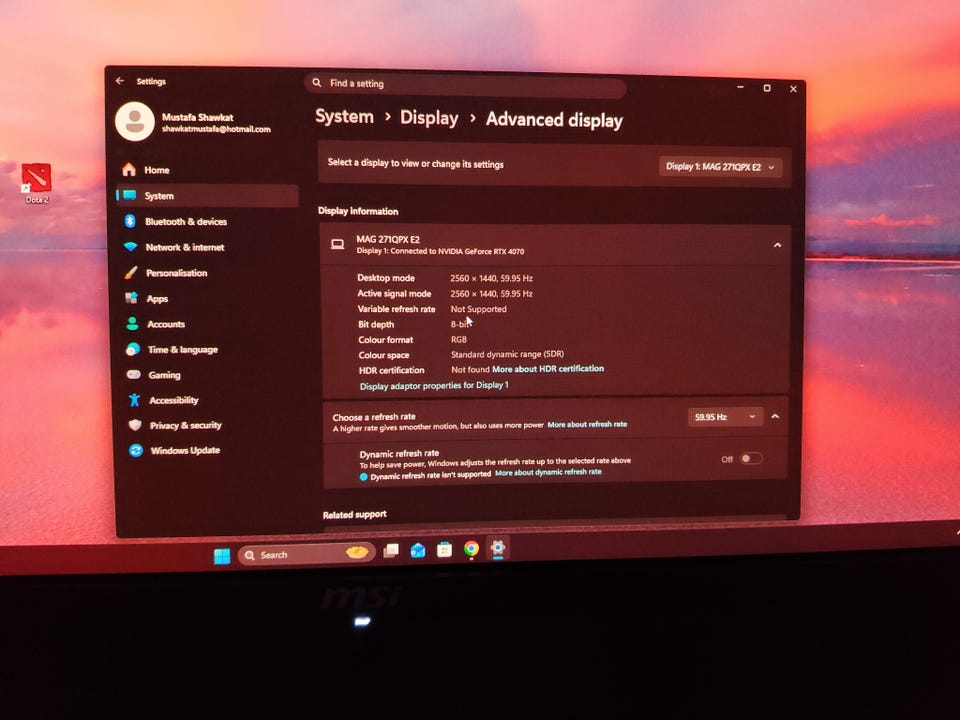960x720 pixels.
Task: Open More about dynamic refresh rate link
Action: (x=548, y=472)
